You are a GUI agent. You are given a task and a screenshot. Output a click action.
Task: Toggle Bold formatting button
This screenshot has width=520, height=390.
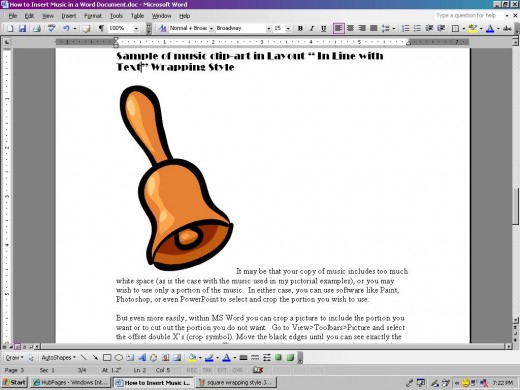click(x=300, y=28)
